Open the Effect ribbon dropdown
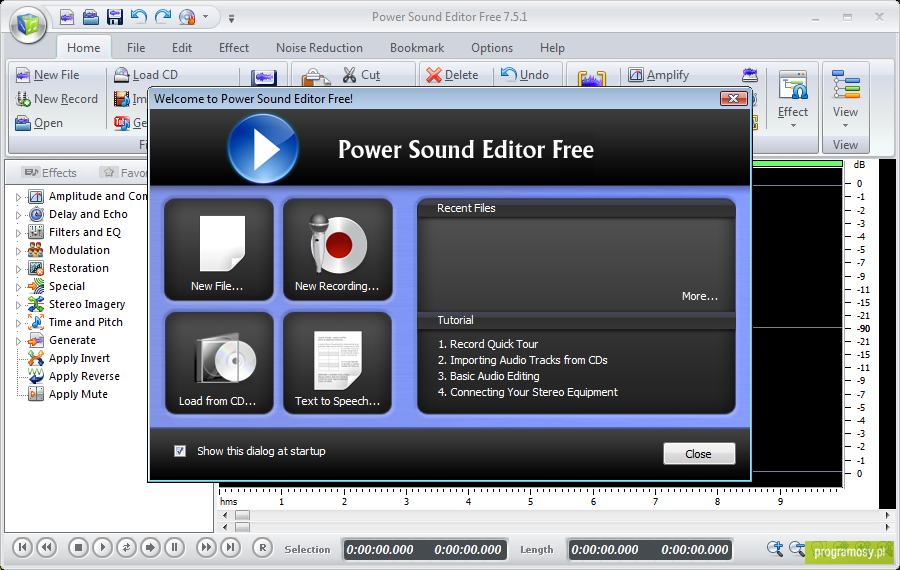900x570 pixels. coord(793,100)
